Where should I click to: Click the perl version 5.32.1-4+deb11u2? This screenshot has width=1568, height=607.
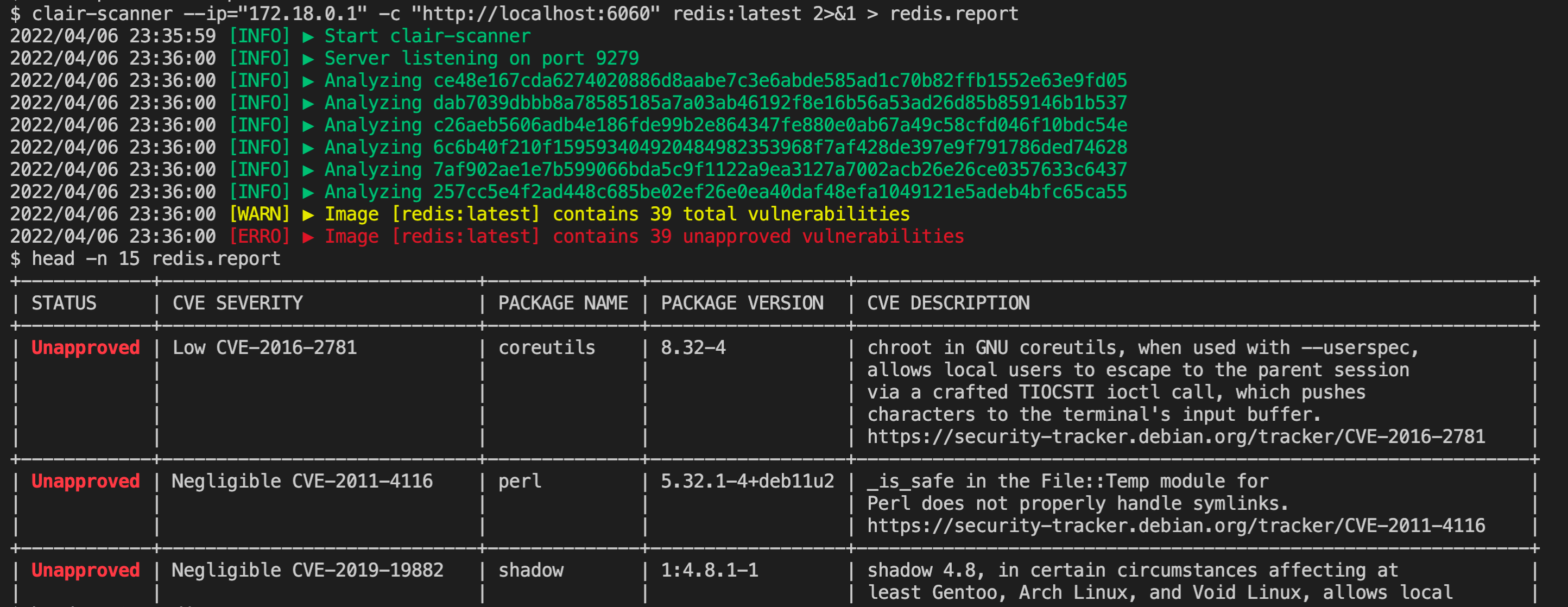pyautogui.click(x=748, y=481)
